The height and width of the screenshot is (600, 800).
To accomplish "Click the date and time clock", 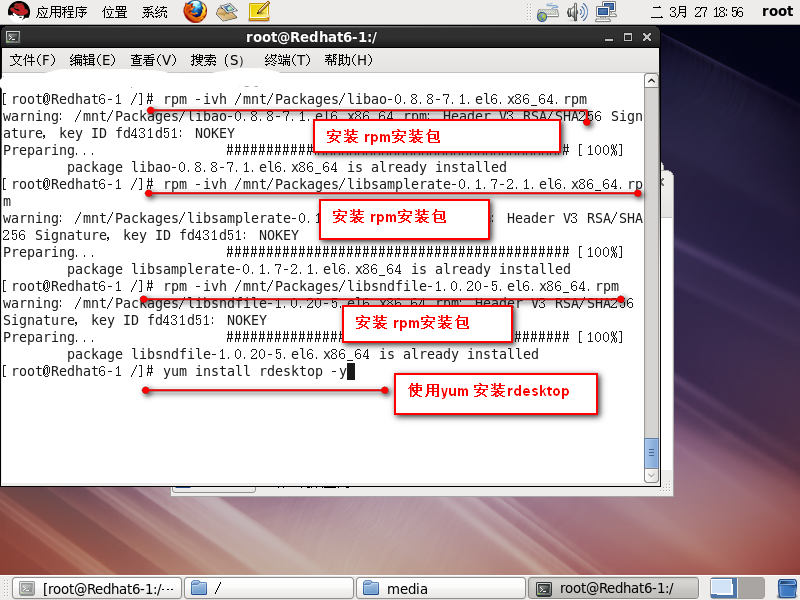I will pyautogui.click(x=697, y=12).
